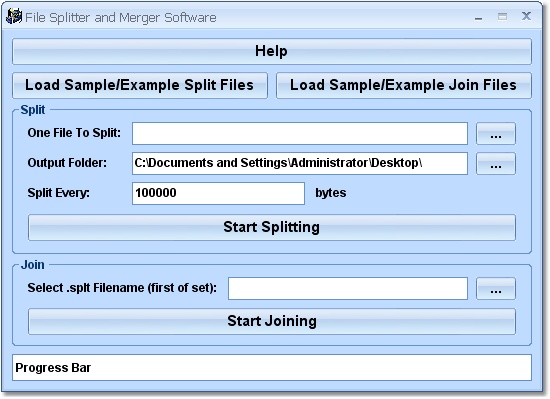Open the Help button
The width and height of the screenshot is (550, 399).
(x=272, y=52)
